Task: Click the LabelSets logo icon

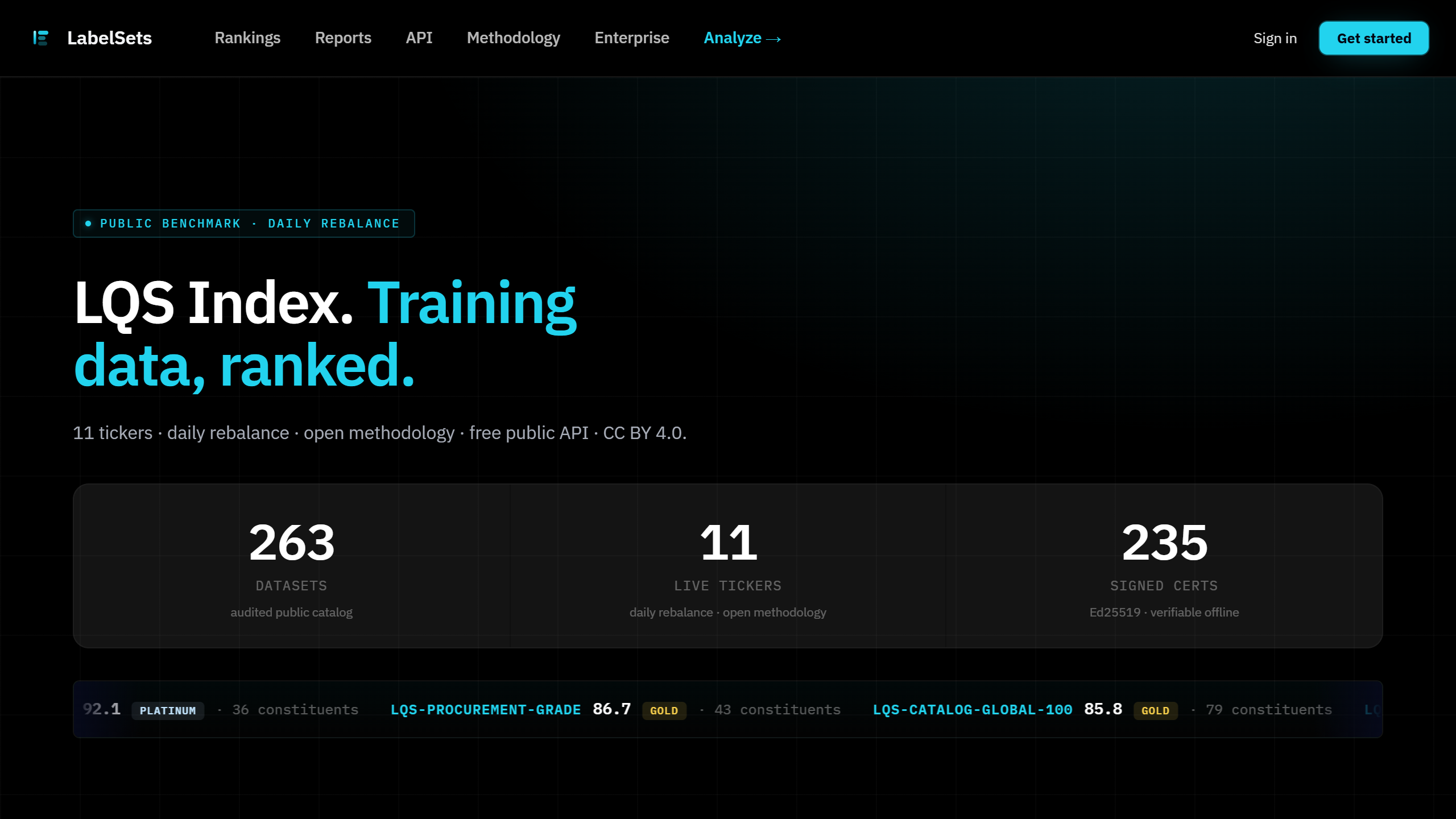Action: [40, 38]
